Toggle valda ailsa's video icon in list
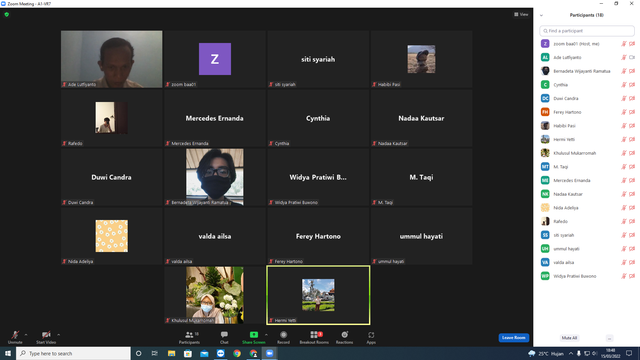Image resolution: width=640 pixels, height=360 pixels. click(x=632, y=262)
